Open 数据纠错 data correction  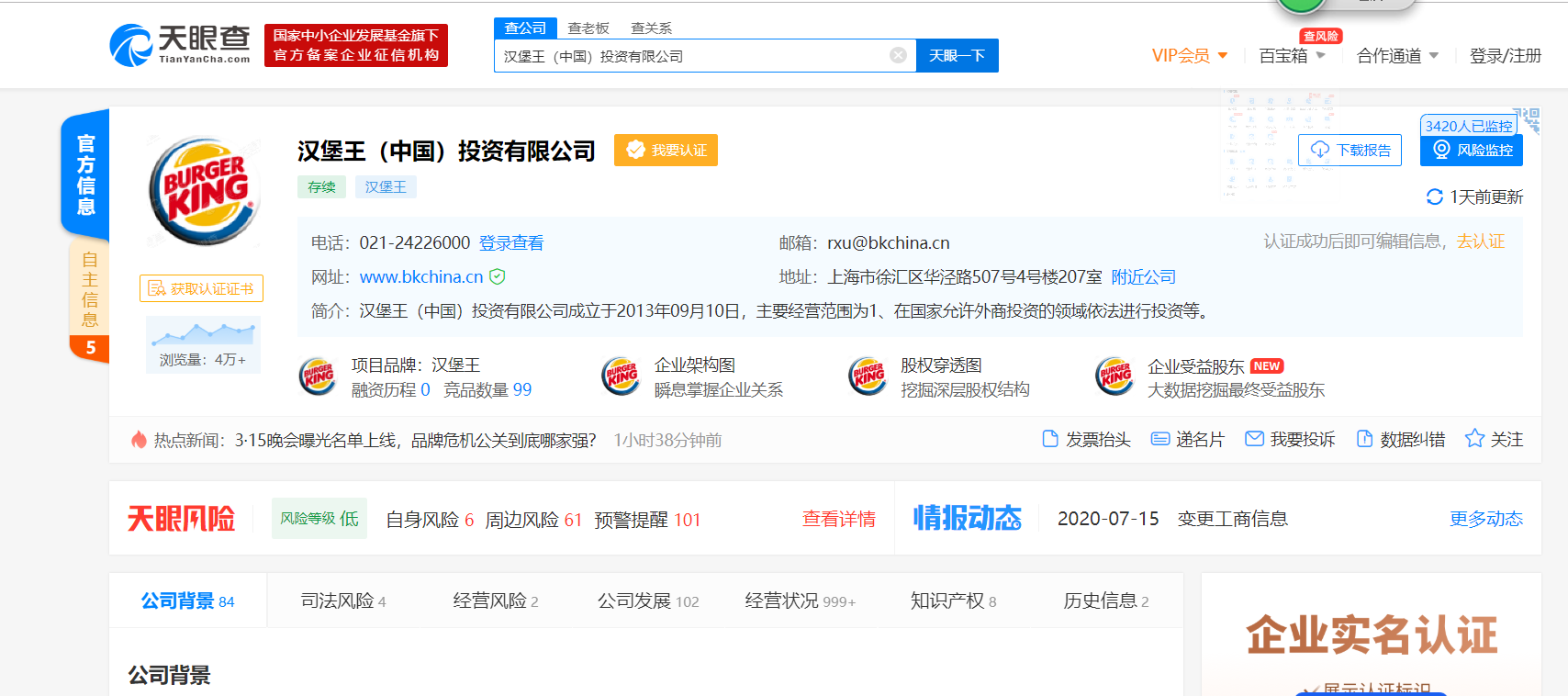tap(1400, 440)
